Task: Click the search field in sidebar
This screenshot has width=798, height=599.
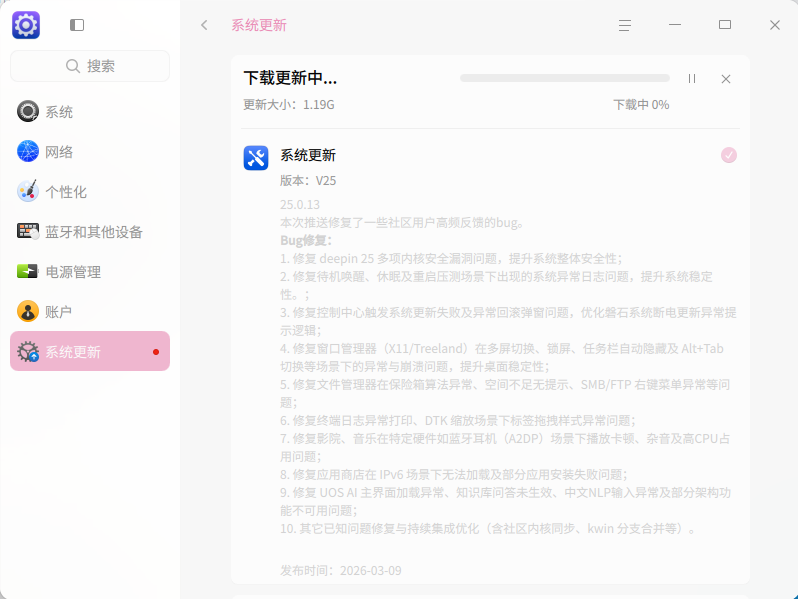Action: 90,66
